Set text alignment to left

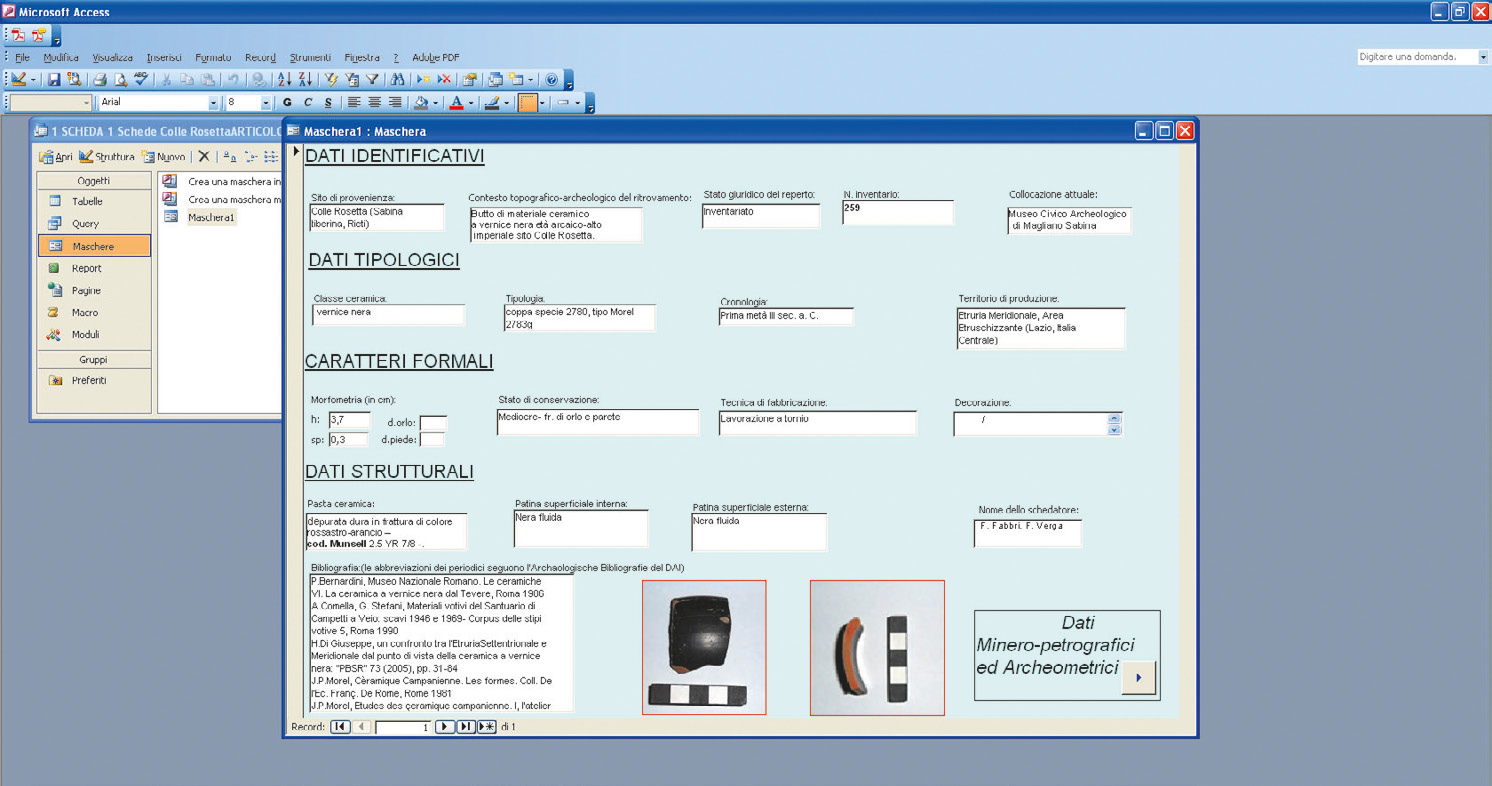click(353, 102)
